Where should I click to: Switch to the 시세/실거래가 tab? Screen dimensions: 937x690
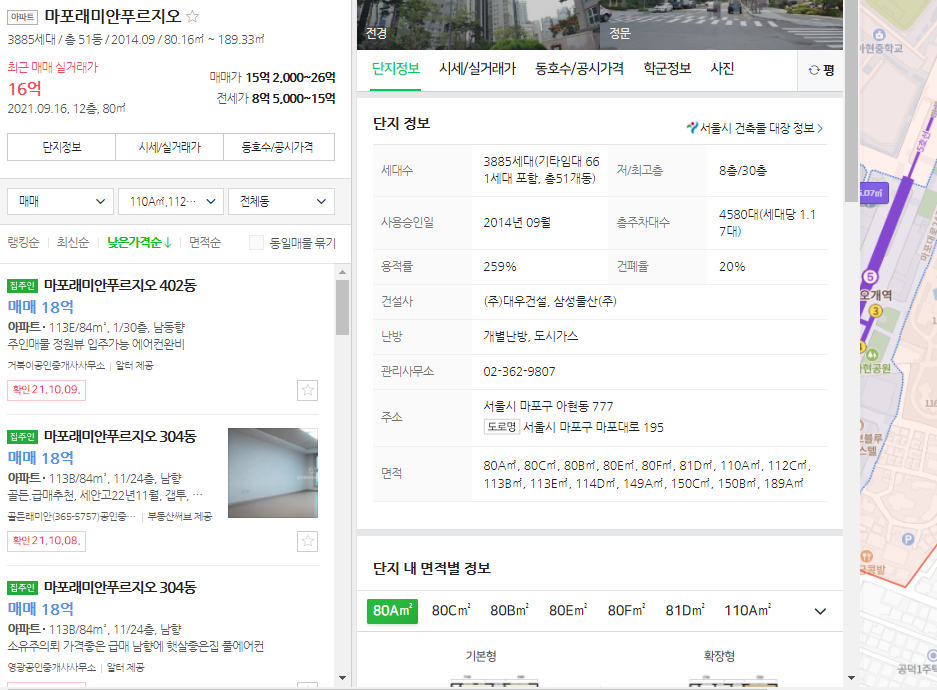coord(477,69)
